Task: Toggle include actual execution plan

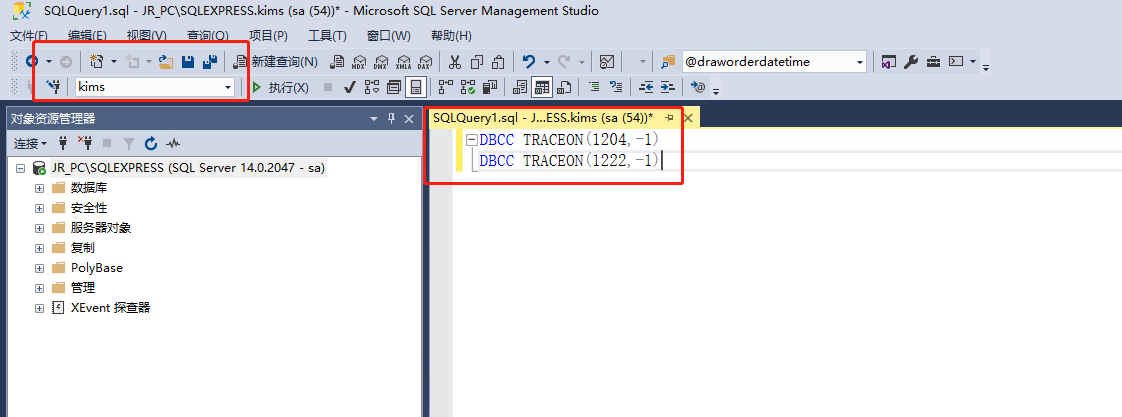Action: pyautogui.click(x=445, y=87)
